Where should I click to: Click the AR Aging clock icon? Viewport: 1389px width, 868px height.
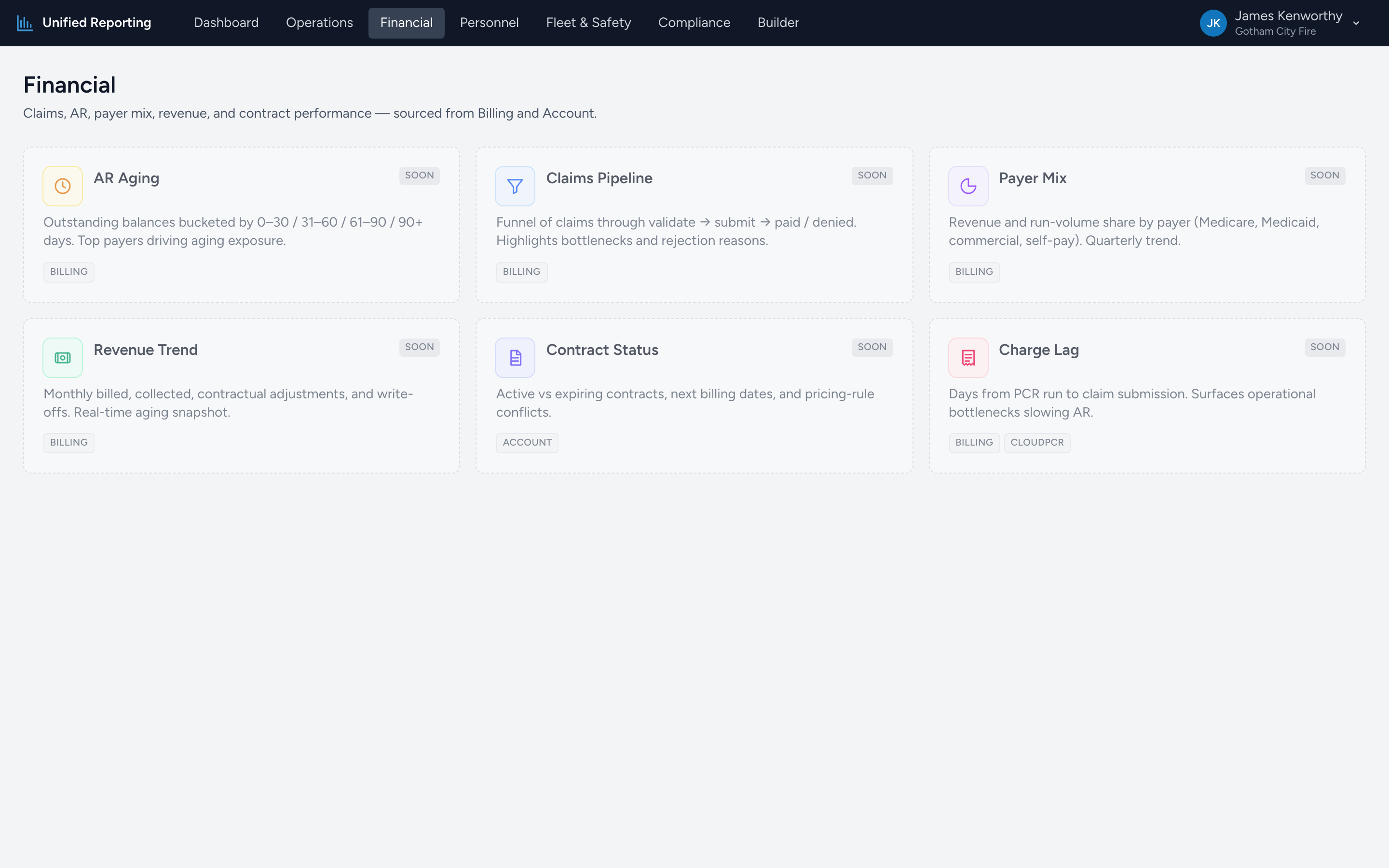[x=63, y=186]
